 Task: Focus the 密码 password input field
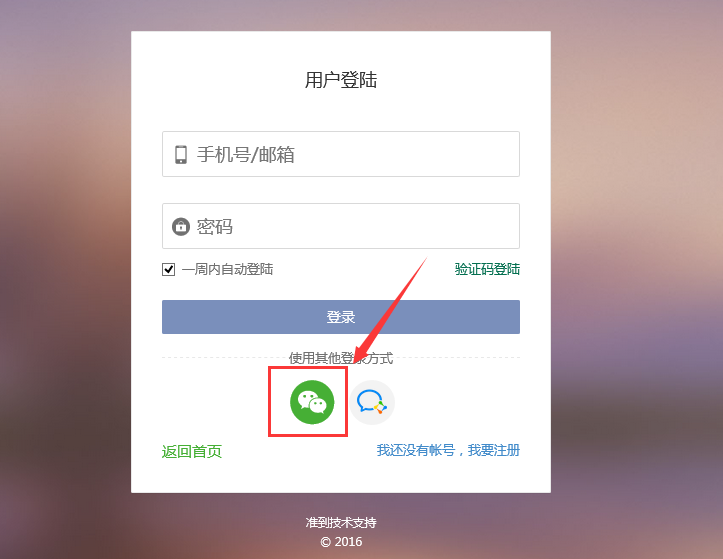(x=341, y=226)
